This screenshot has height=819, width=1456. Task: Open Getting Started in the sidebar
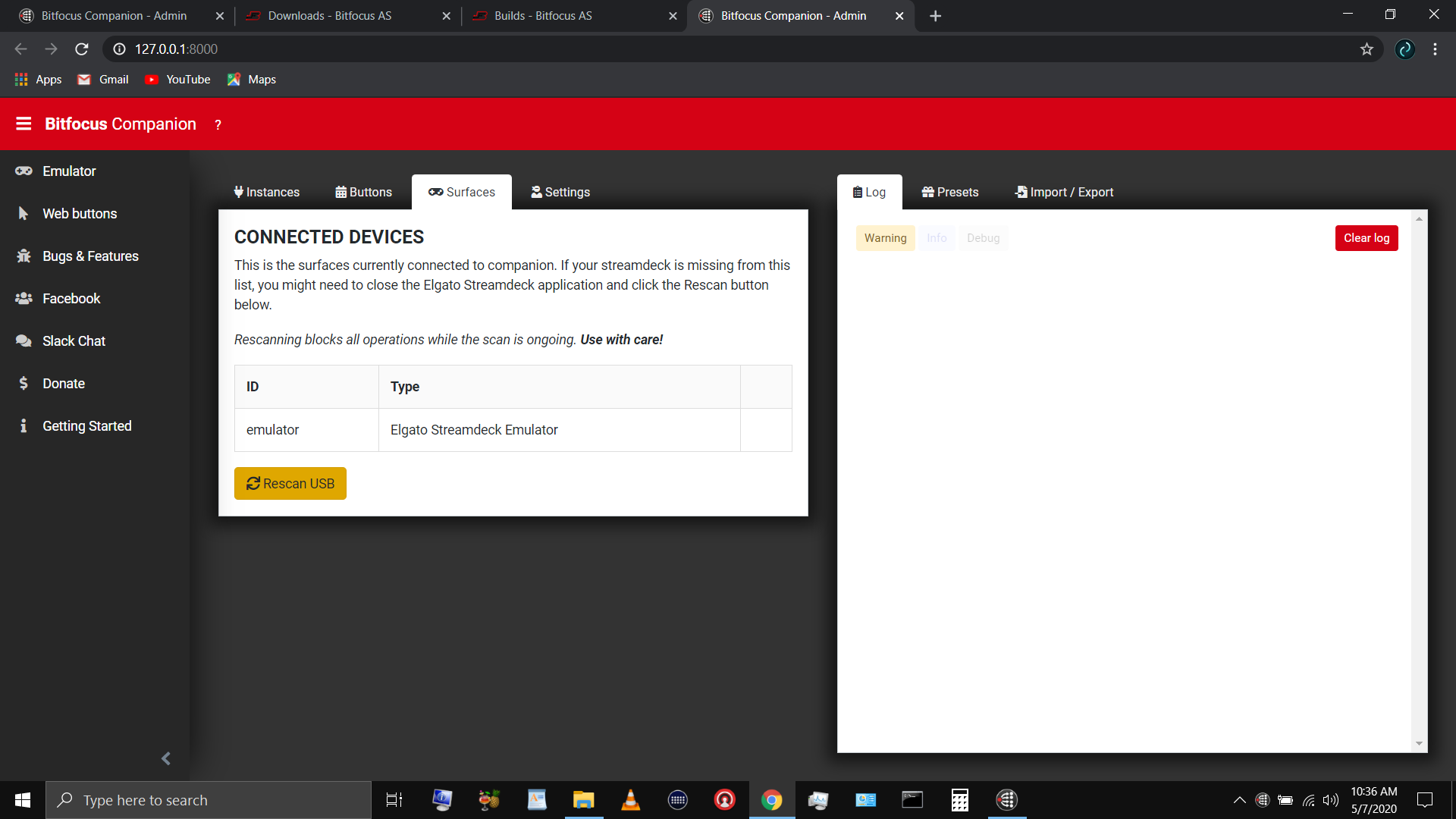(x=86, y=425)
